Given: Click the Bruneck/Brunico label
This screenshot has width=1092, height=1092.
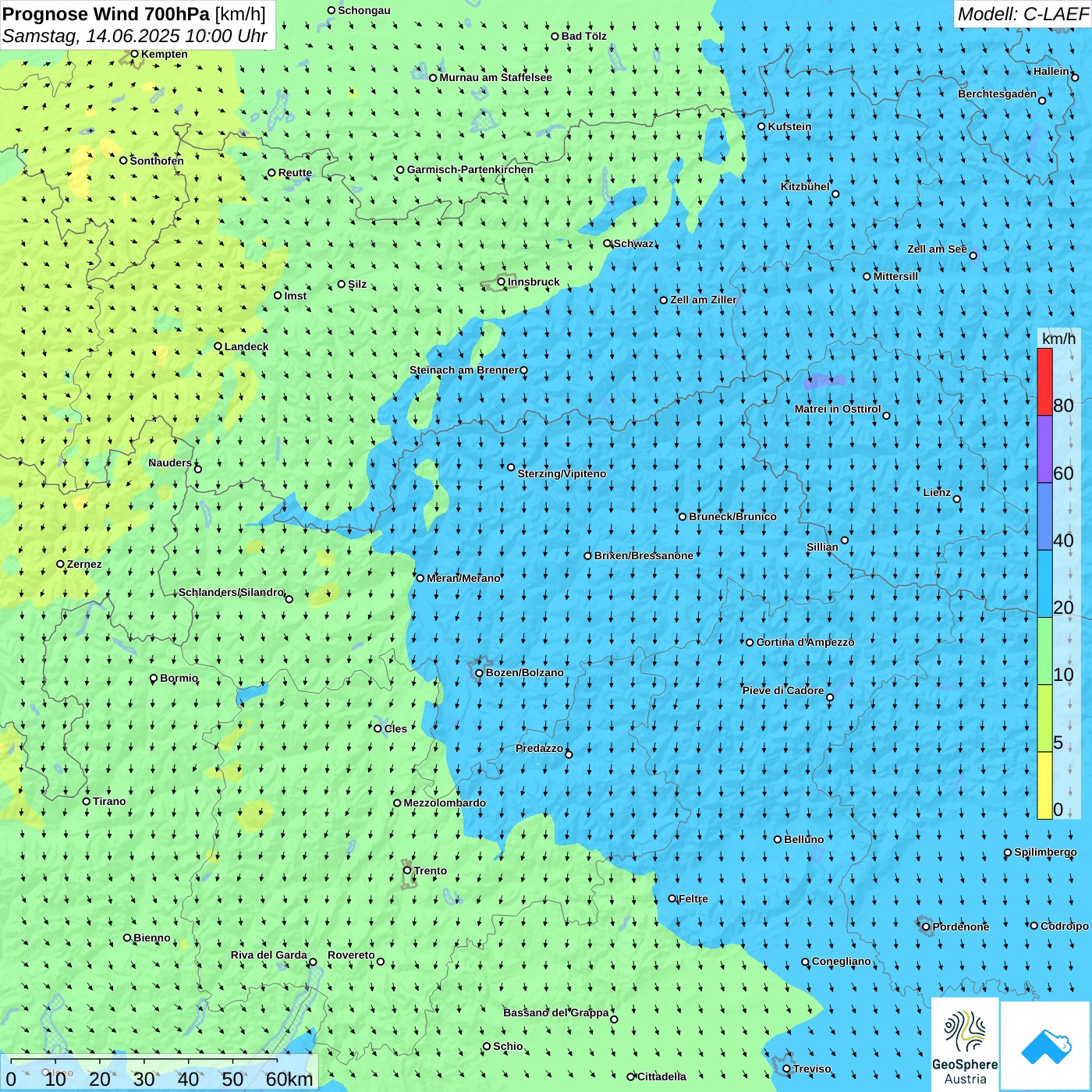Looking at the screenshot, I should pyautogui.click(x=732, y=516).
